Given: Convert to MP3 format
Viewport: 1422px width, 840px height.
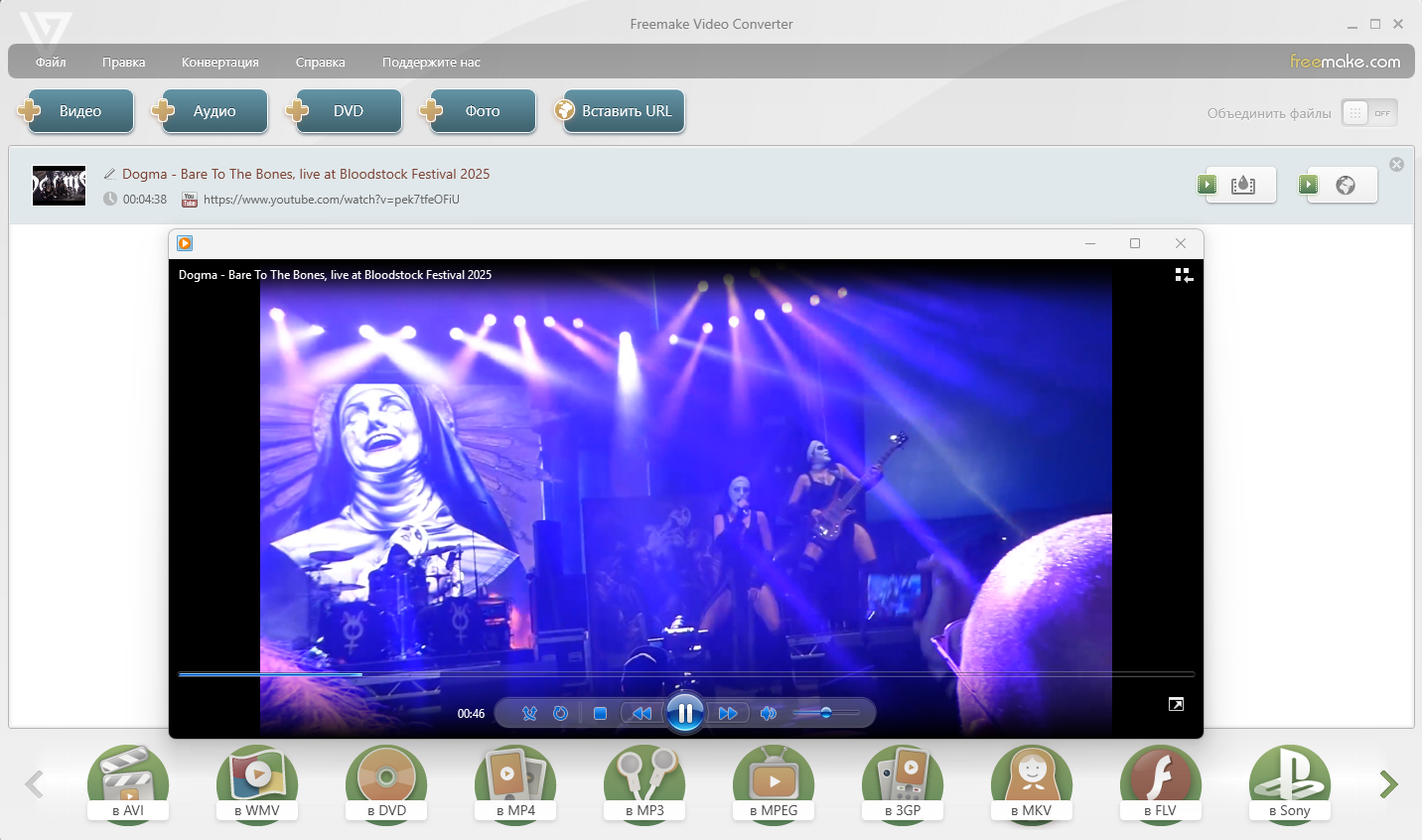Looking at the screenshot, I should (644, 783).
